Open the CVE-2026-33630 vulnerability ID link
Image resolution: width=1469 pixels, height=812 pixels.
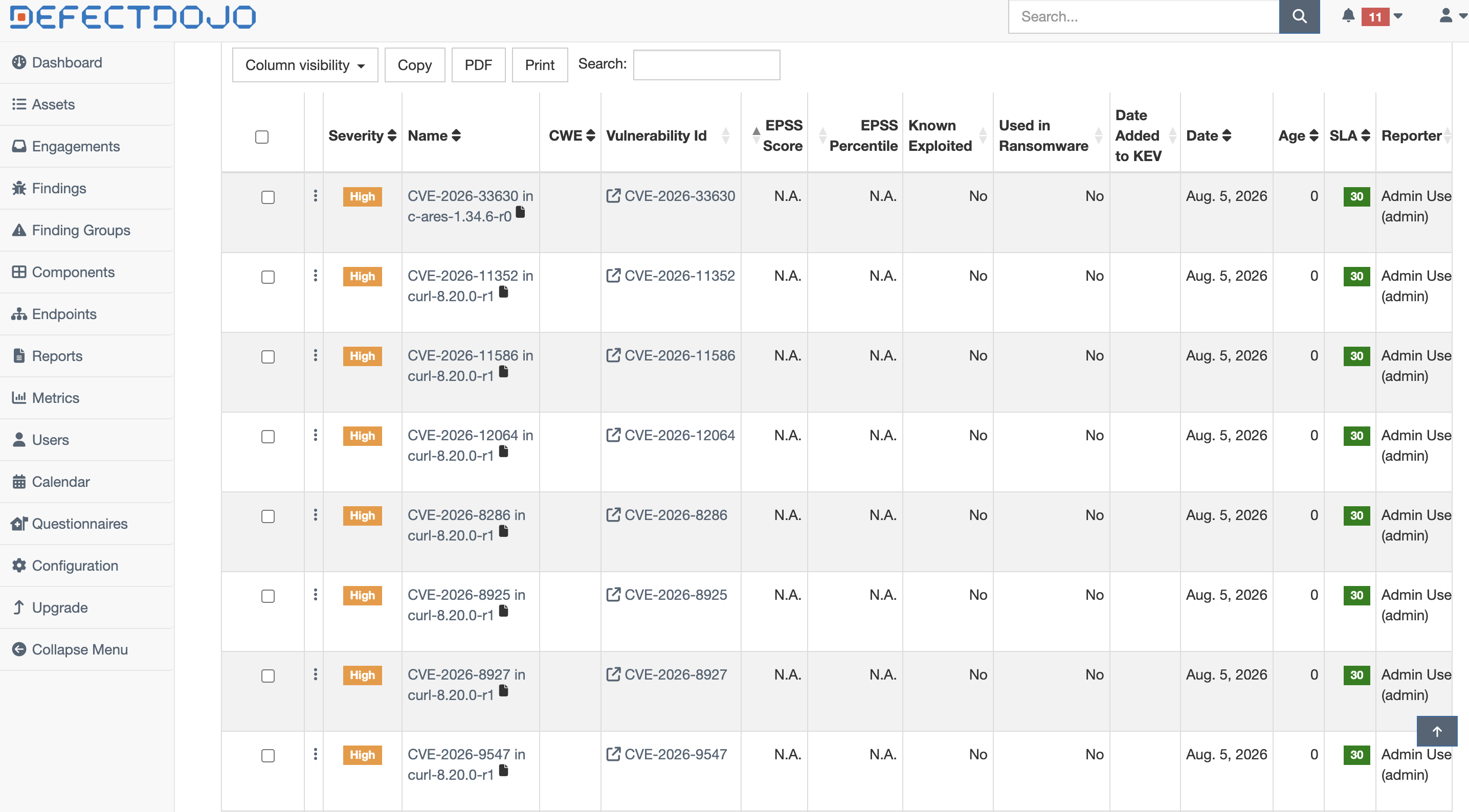coord(680,196)
